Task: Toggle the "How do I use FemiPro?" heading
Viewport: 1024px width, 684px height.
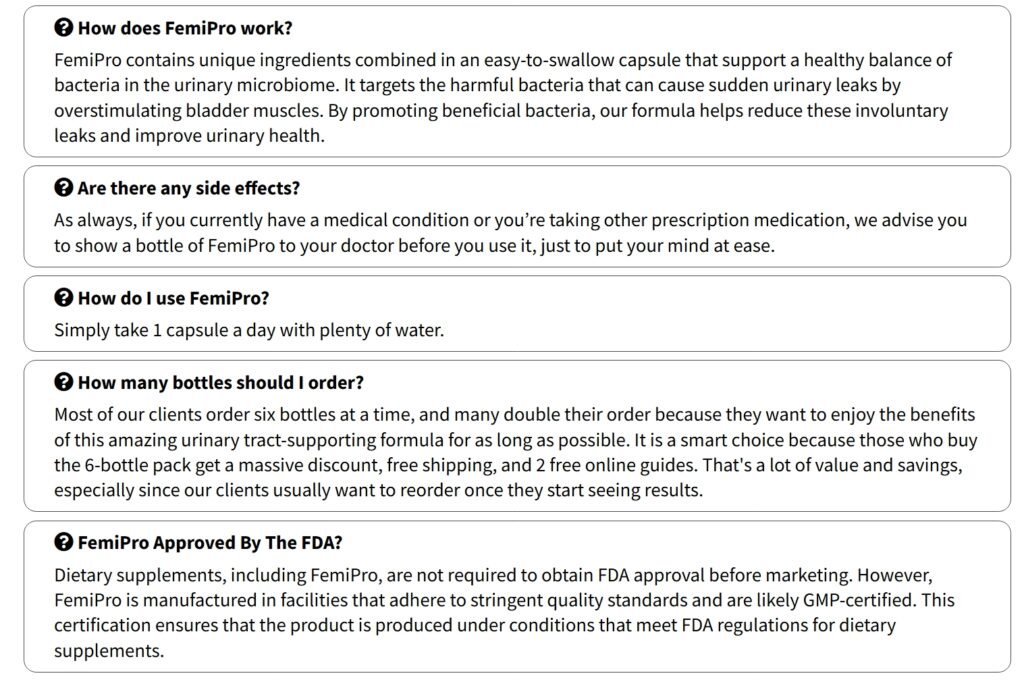Action: pyautogui.click(x=173, y=297)
